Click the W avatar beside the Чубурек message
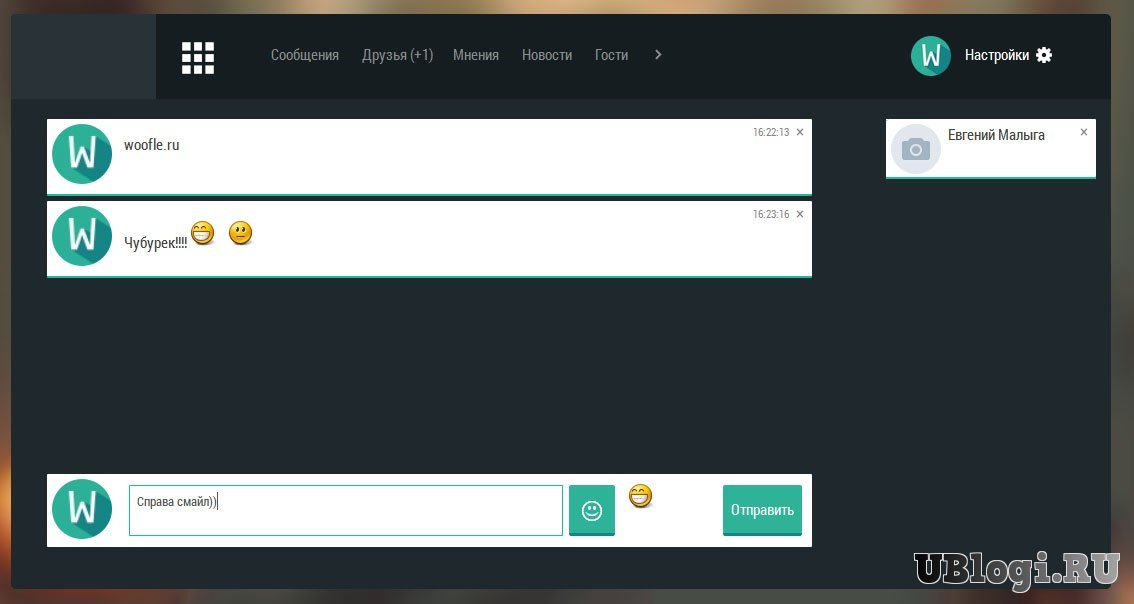 (82, 236)
